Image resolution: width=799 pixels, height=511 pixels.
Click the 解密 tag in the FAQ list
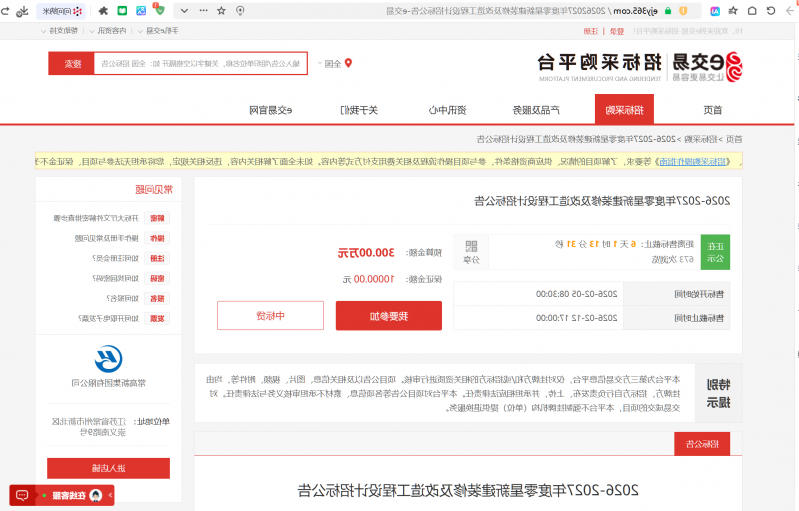(157, 219)
